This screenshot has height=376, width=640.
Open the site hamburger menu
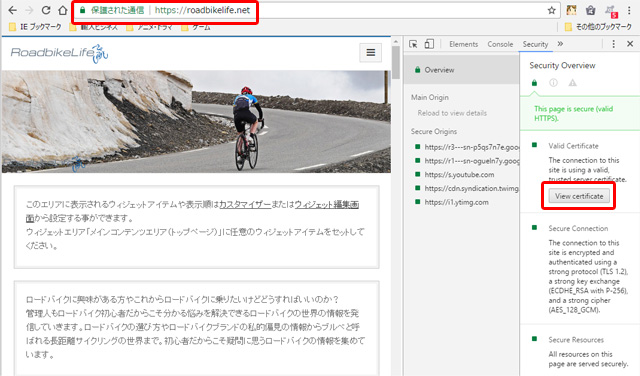[371, 53]
